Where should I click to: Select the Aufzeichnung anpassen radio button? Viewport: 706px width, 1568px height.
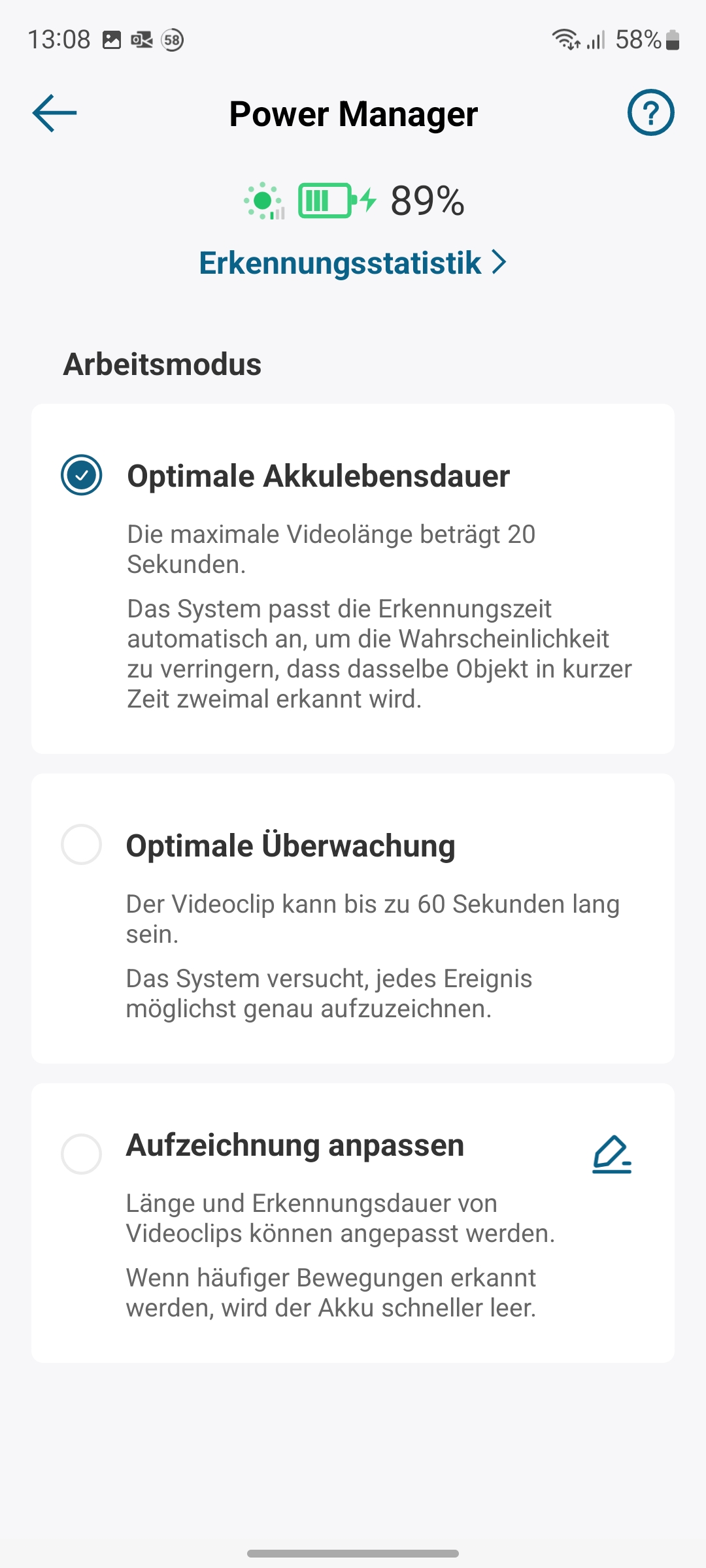coord(82,1154)
